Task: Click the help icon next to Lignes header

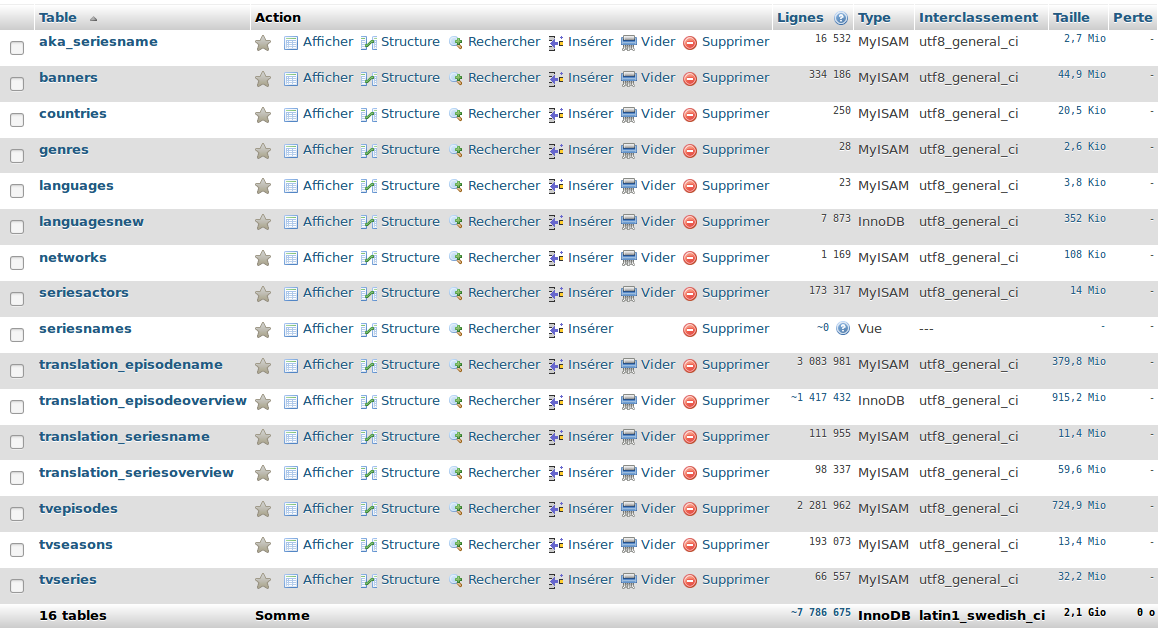Action: point(841,18)
